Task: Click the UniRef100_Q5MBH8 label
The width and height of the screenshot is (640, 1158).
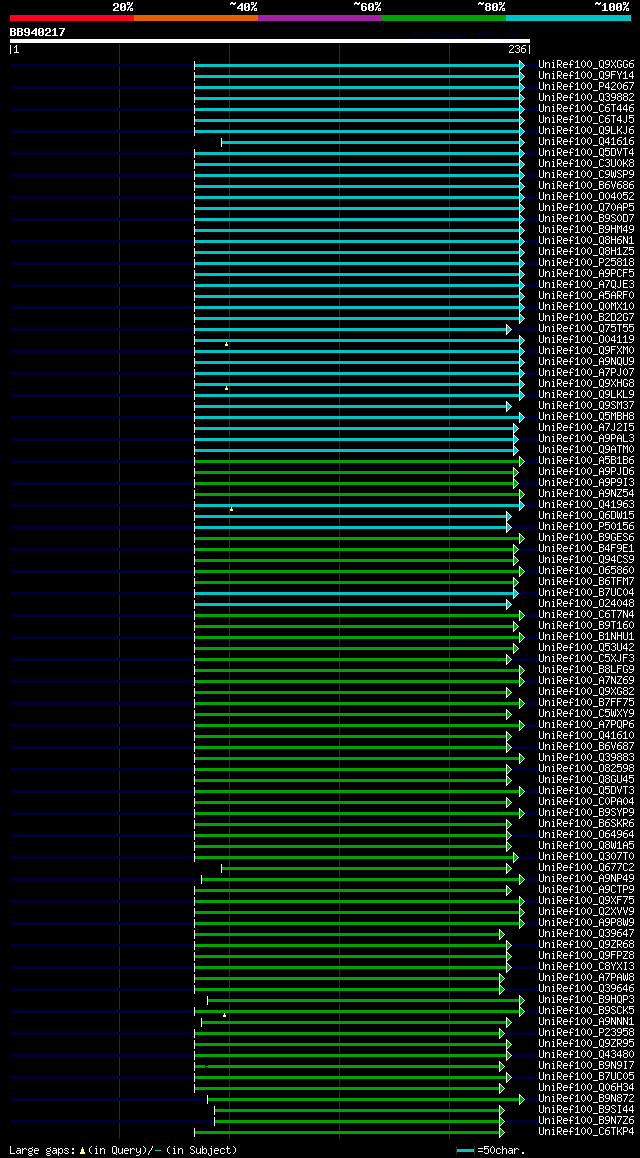Action: click(x=586, y=417)
